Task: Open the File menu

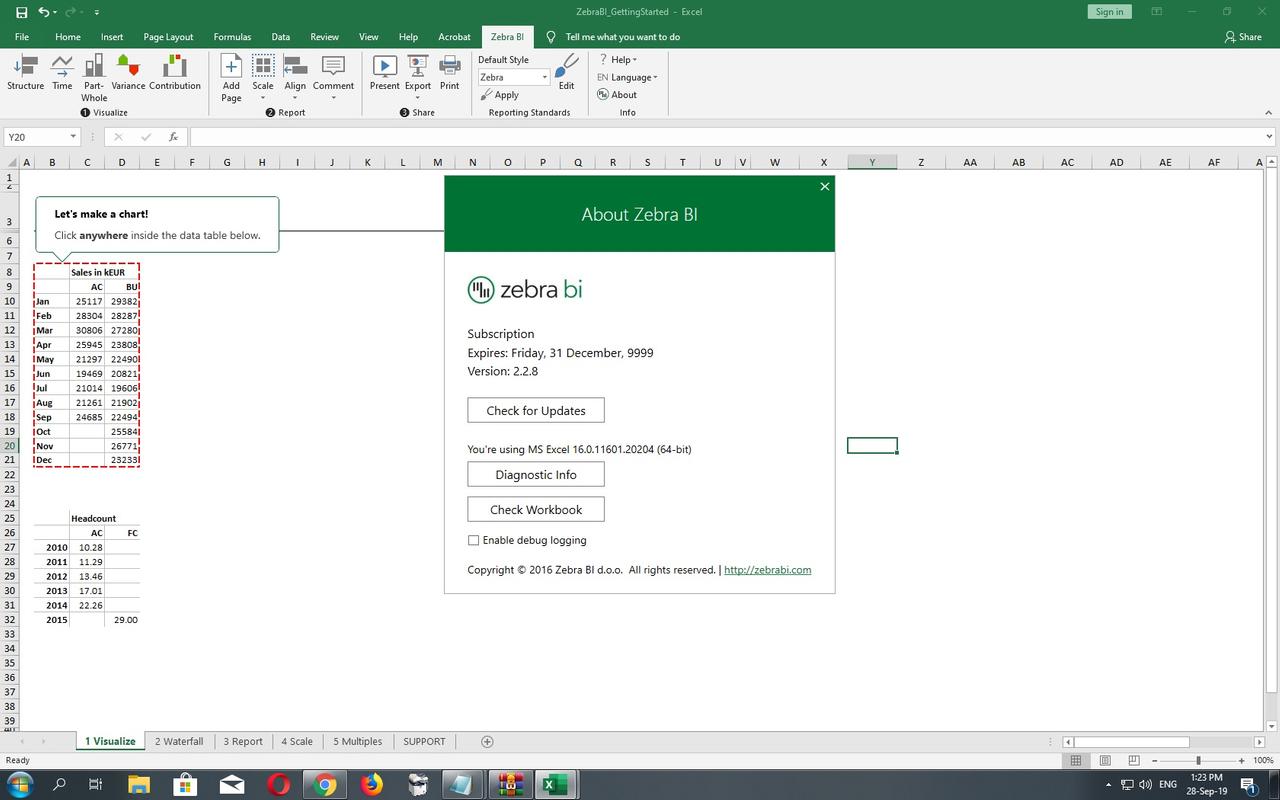Action: (21, 37)
